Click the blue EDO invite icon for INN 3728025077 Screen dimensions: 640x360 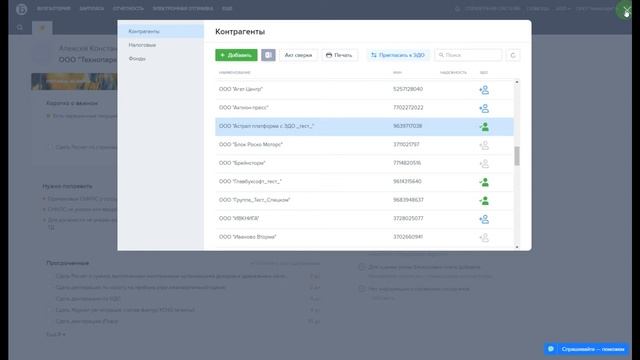(484, 219)
